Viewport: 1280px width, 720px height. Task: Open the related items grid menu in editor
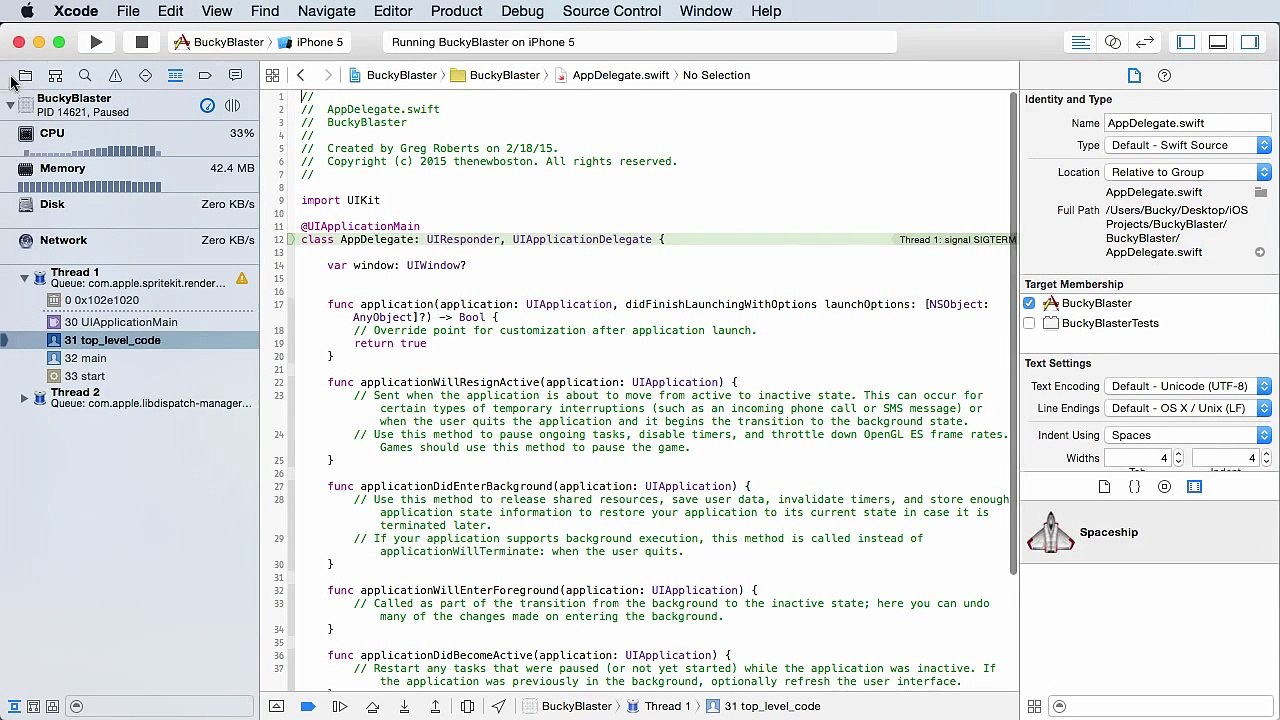click(272, 75)
